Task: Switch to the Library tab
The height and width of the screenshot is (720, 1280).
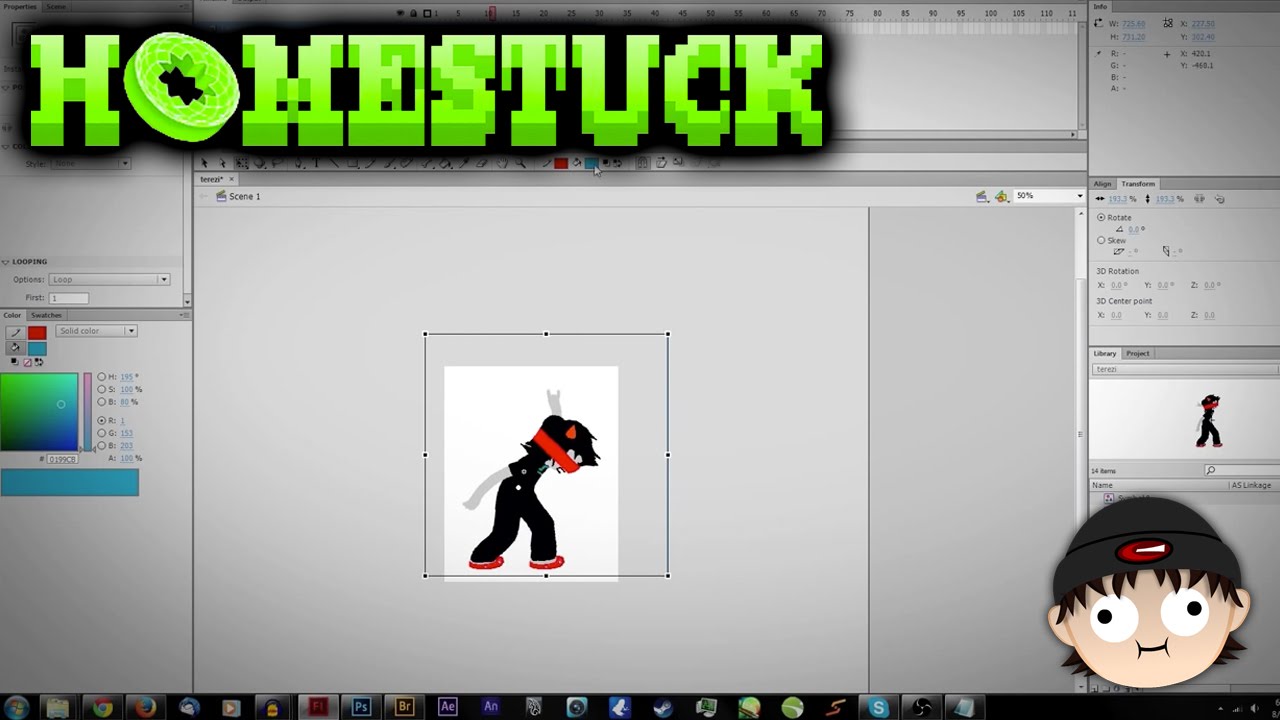Action: [1105, 353]
